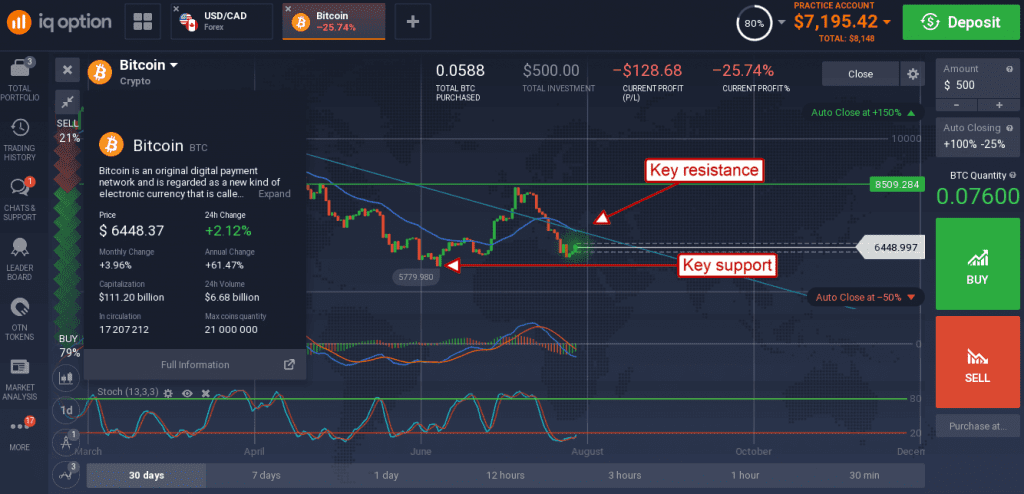Open external link icon on Full Information
This screenshot has width=1024, height=494.
click(x=289, y=365)
